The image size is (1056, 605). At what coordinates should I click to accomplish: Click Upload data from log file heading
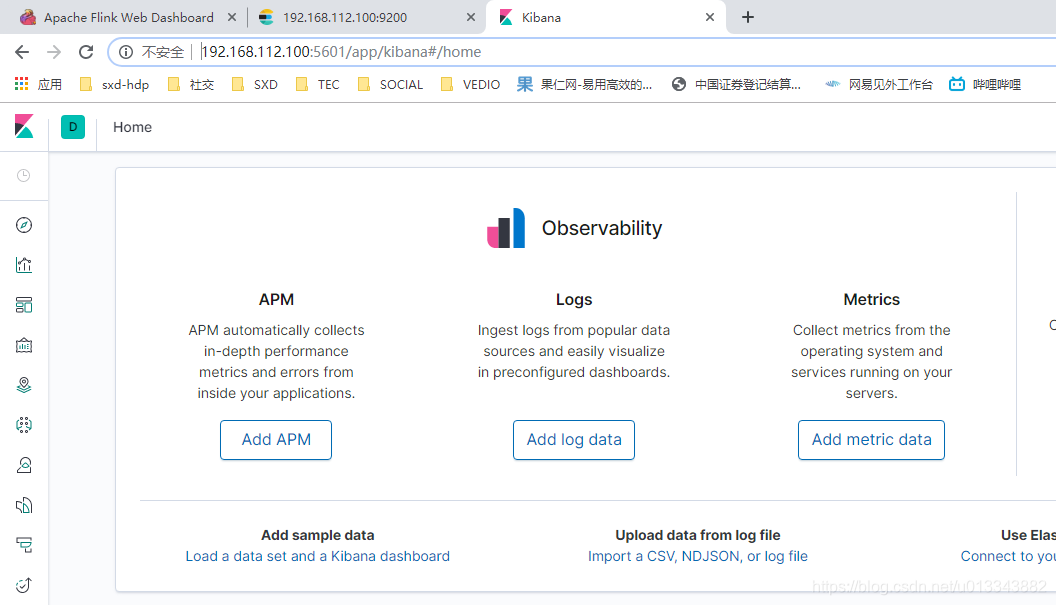(x=698, y=535)
